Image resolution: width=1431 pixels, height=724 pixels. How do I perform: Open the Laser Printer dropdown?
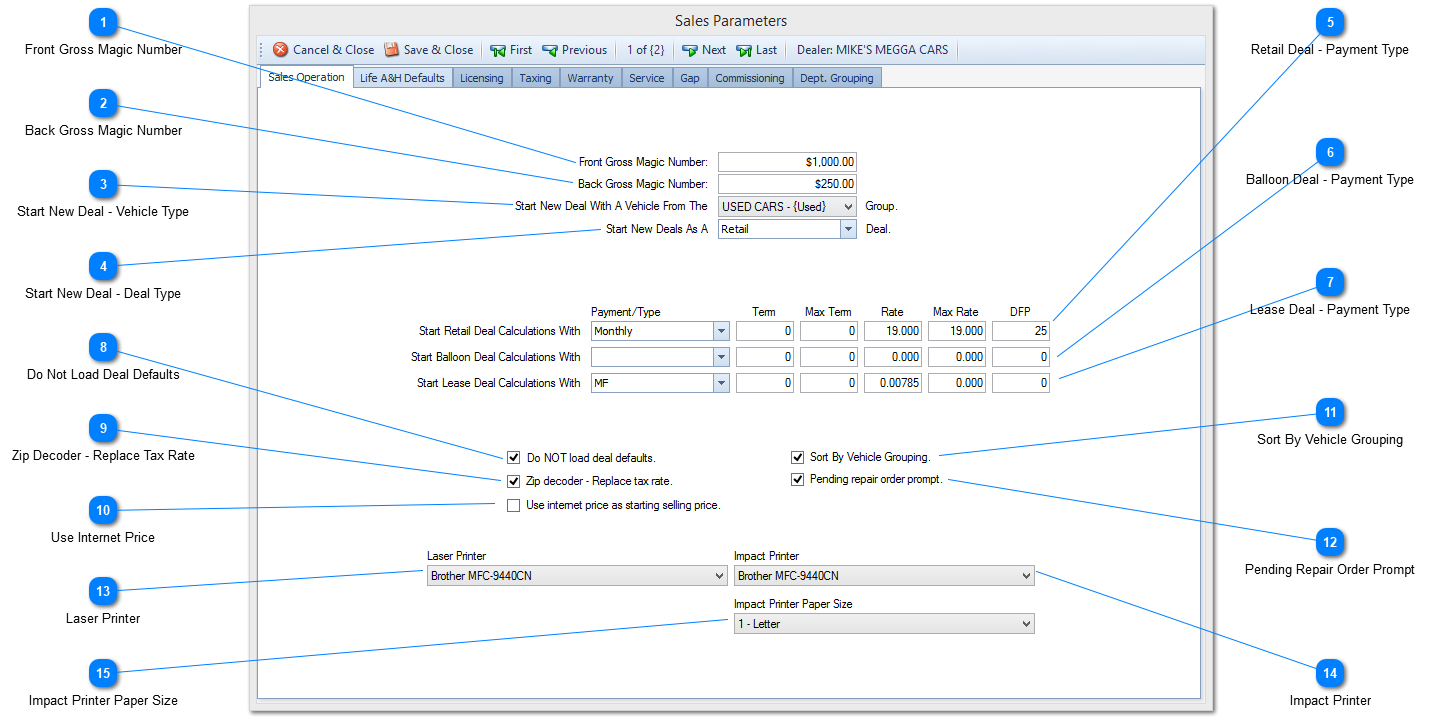coord(577,576)
